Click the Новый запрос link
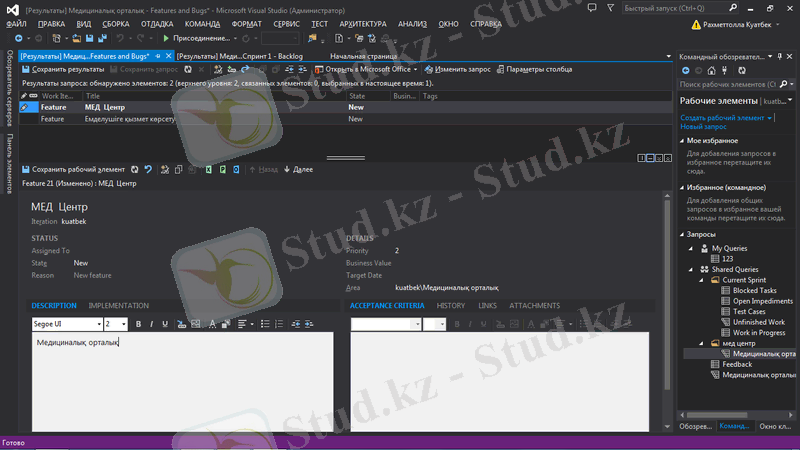 pyautogui.click(x=703, y=127)
